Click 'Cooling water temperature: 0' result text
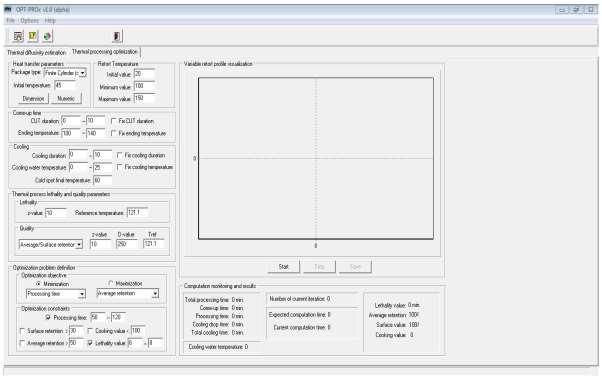Screen dimensions: 602x380 (218, 347)
